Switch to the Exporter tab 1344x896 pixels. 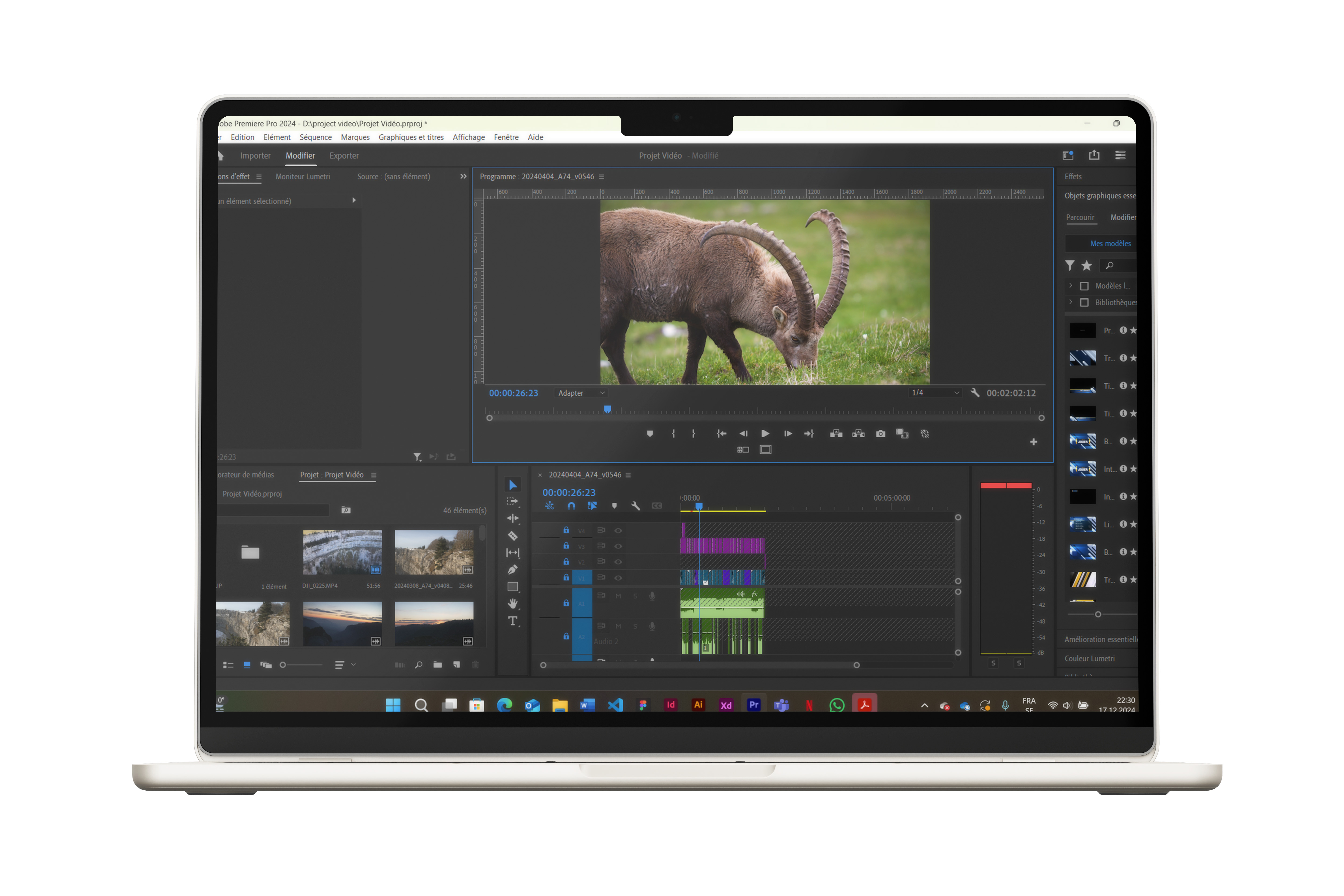click(344, 156)
